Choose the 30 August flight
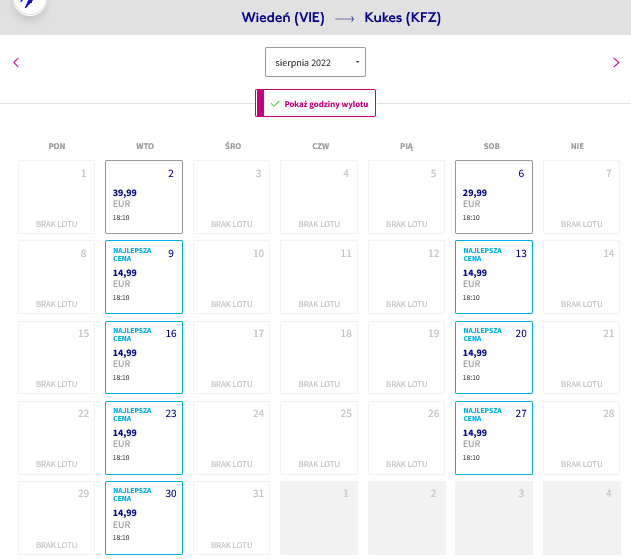The width and height of the screenshot is (631, 559). coord(144,518)
